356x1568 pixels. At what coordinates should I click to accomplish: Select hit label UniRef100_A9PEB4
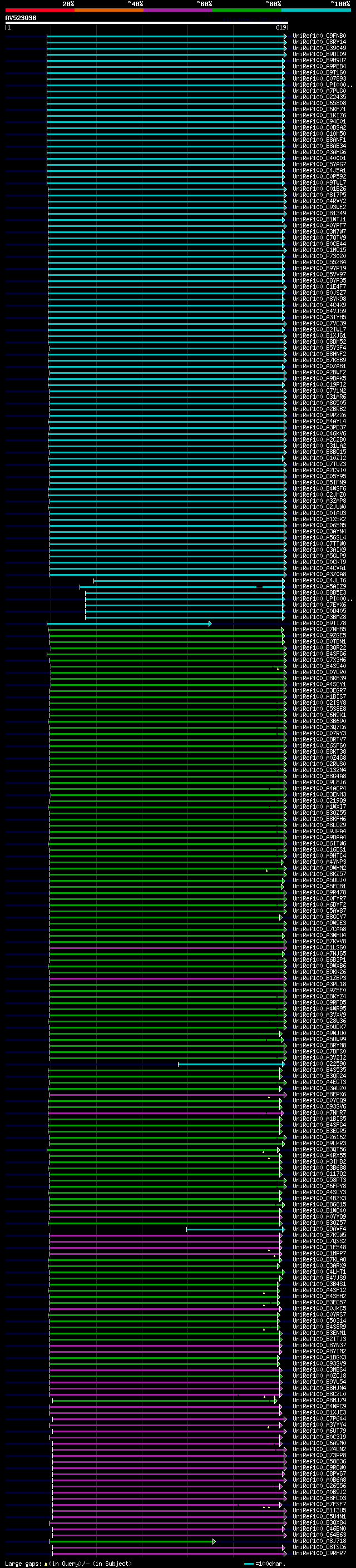point(319,66)
